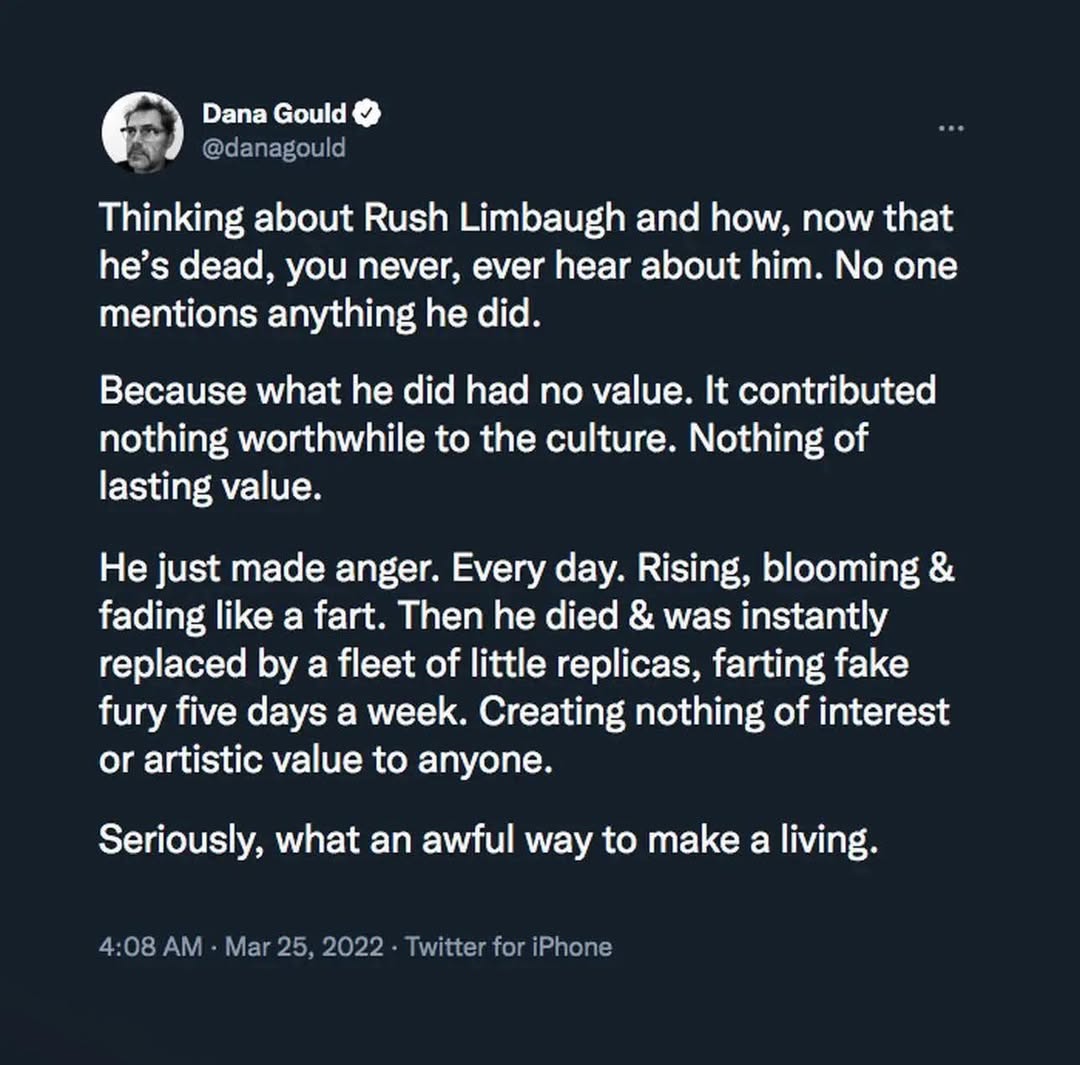Click the dark background of the tweet card
The width and height of the screenshot is (1080, 1065).
(540, 1020)
